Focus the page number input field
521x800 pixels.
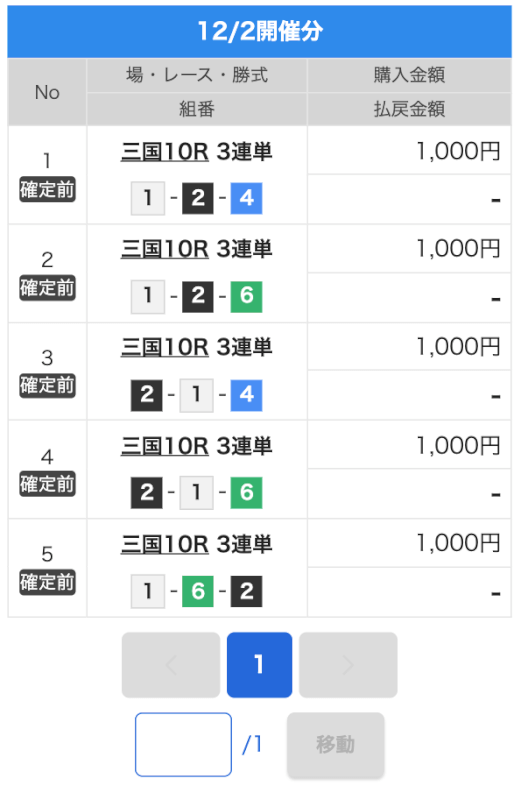183,744
